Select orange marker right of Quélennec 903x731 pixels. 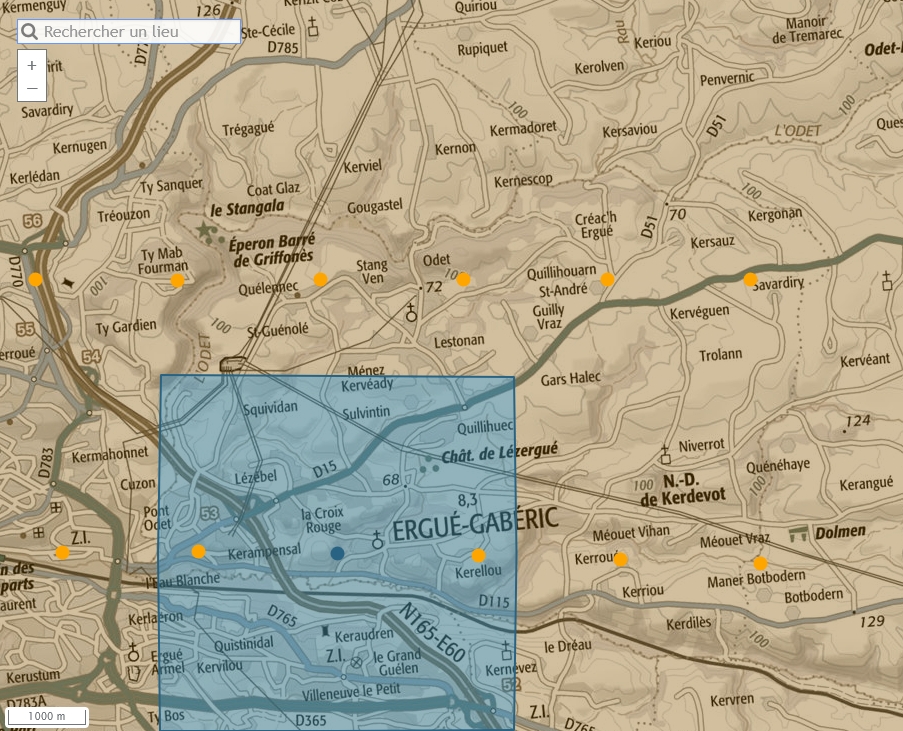(x=320, y=279)
